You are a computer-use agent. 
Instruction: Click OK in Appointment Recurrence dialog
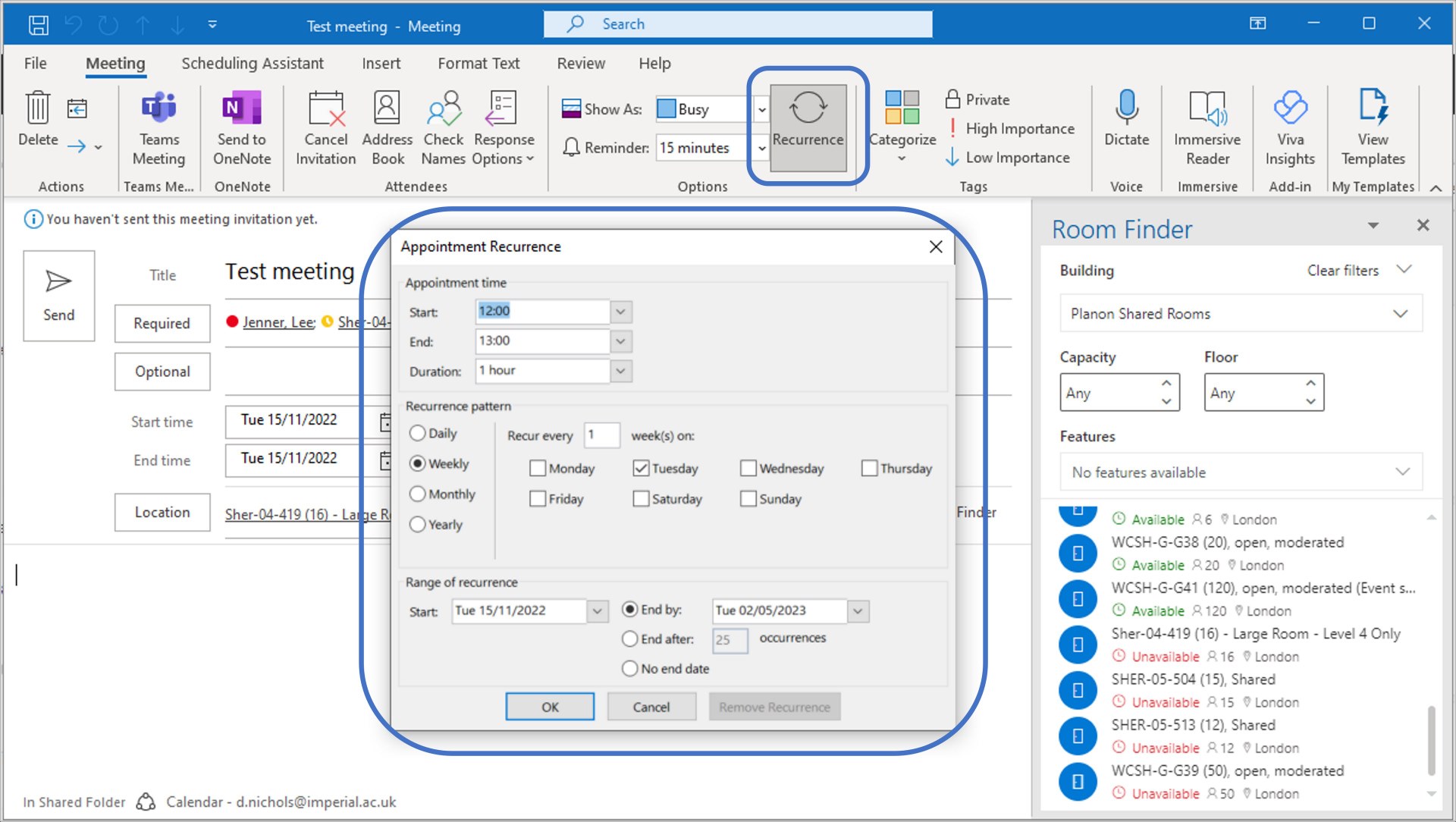coord(550,707)
